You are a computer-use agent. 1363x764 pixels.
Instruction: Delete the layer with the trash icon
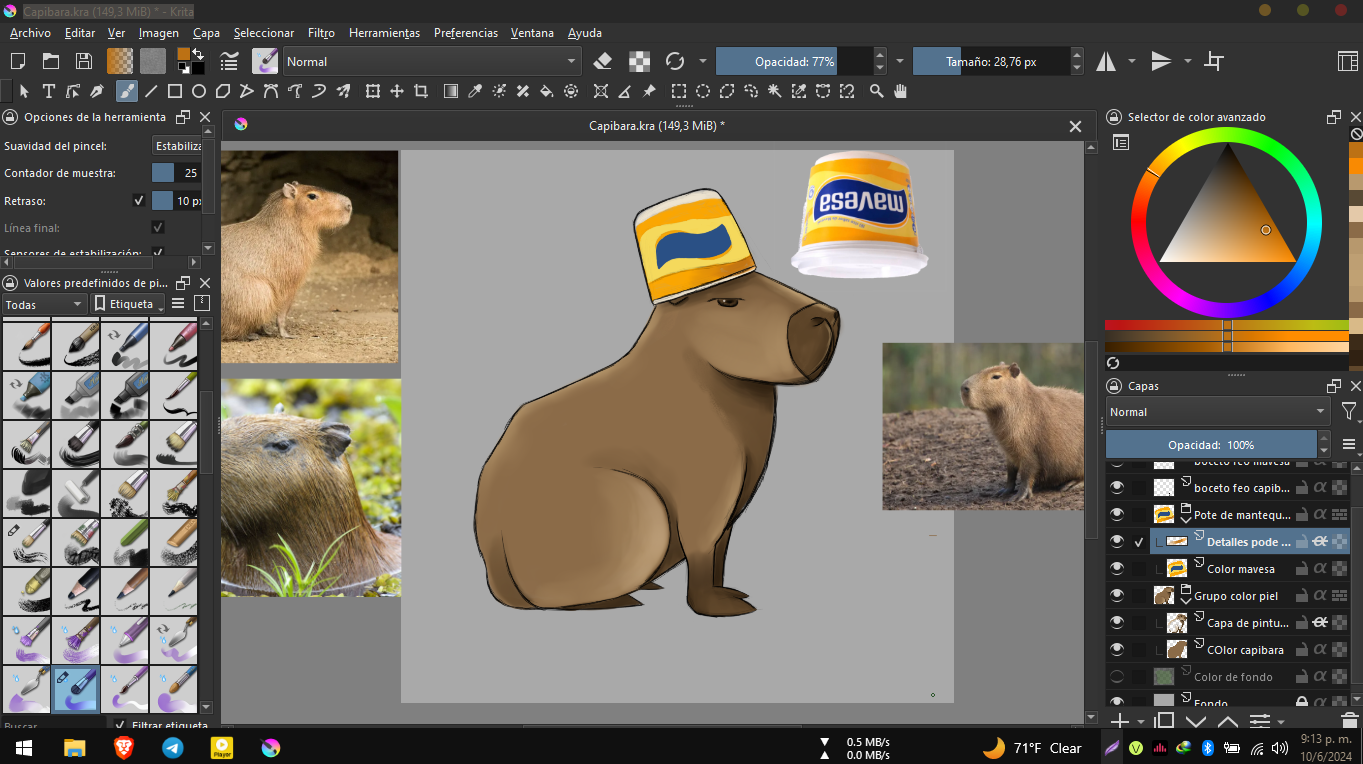pyautogui.click(x=1349, y=720)
